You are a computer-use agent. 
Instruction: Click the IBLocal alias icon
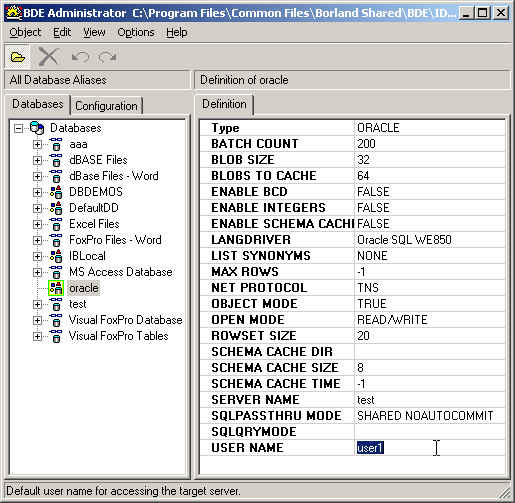coord(56,256)
